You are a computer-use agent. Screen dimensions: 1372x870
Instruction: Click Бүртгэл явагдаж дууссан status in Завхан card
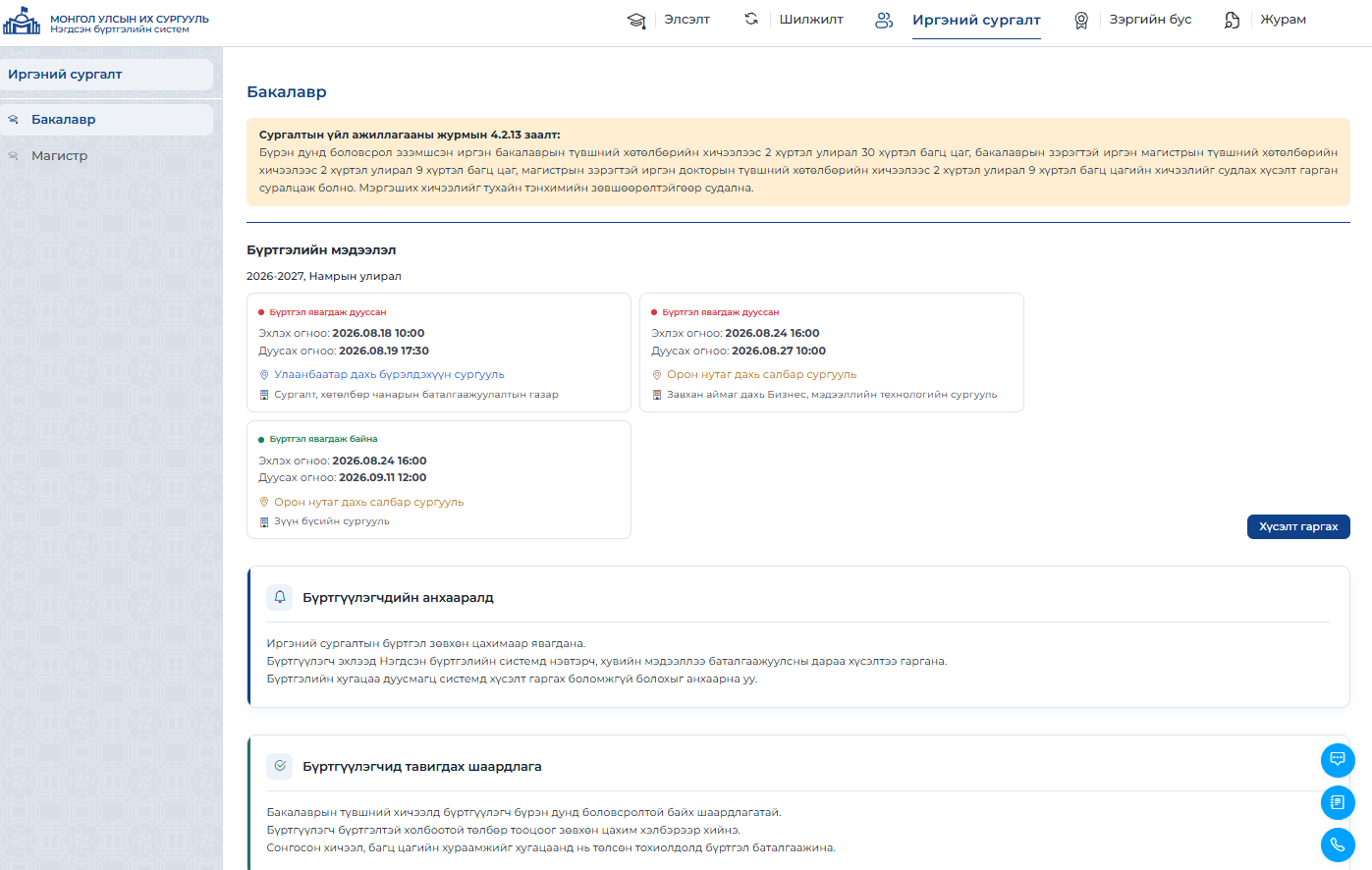coord(721,312)
